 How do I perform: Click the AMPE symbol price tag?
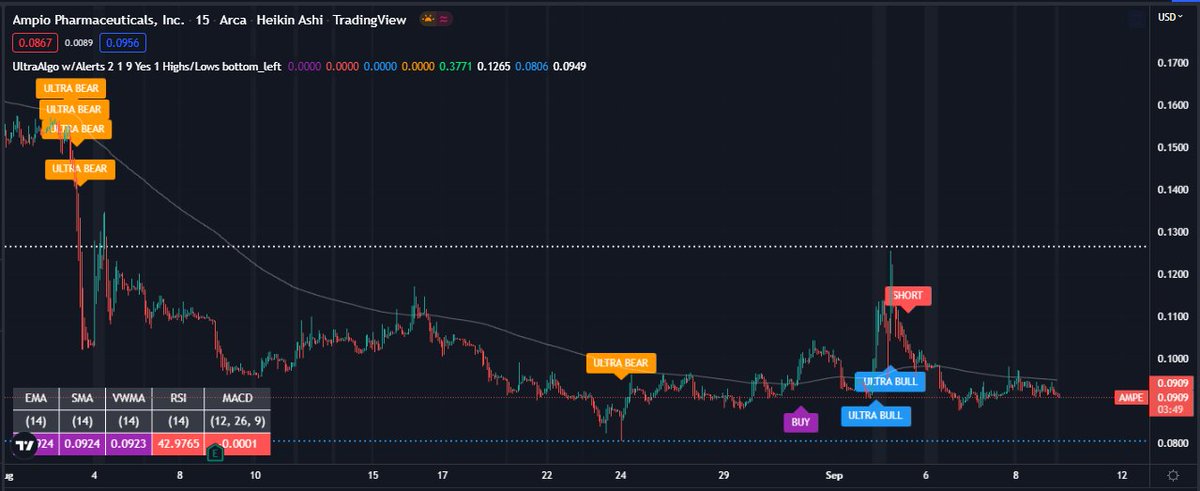pos(1131,397)
